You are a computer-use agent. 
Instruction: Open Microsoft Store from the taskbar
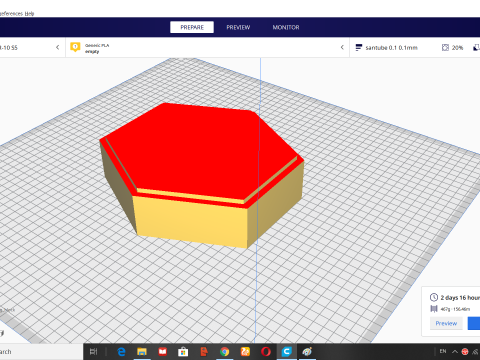click(183, 352)
